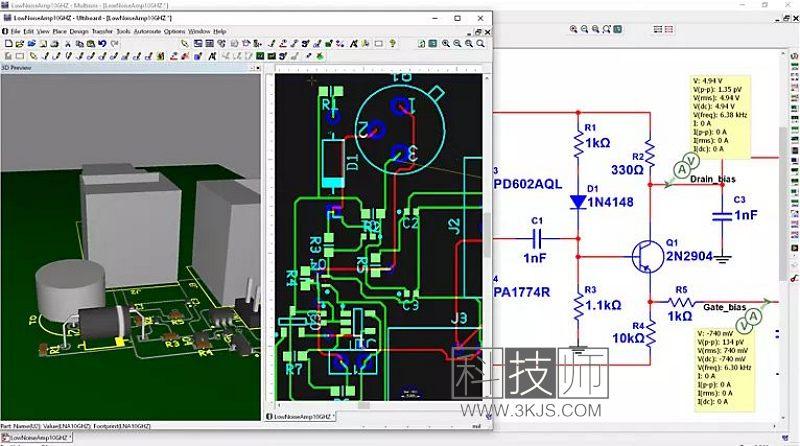Click the green DRC chip icon in second row

(260, 56)
